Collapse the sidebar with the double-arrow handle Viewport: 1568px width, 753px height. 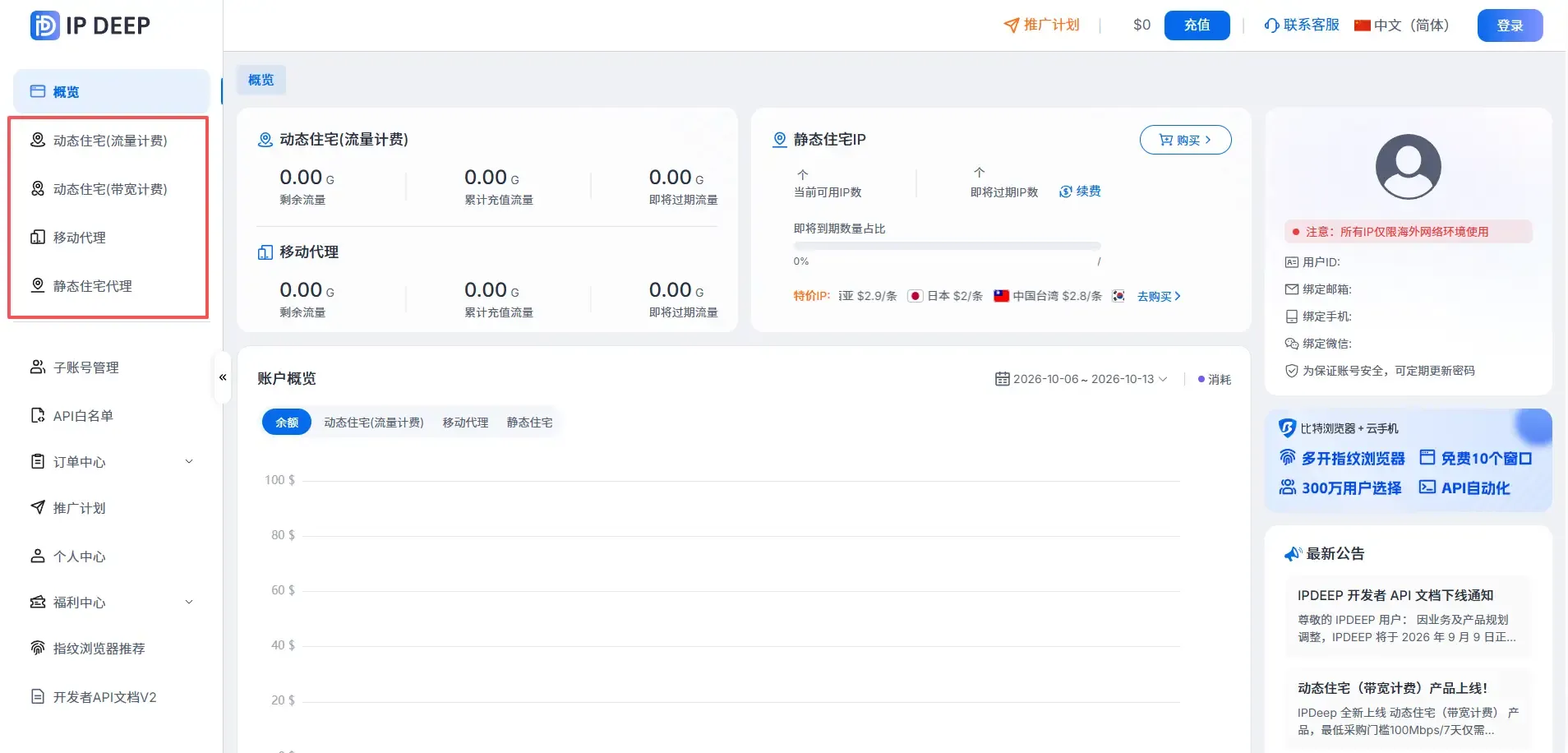[x=222, y=377]
